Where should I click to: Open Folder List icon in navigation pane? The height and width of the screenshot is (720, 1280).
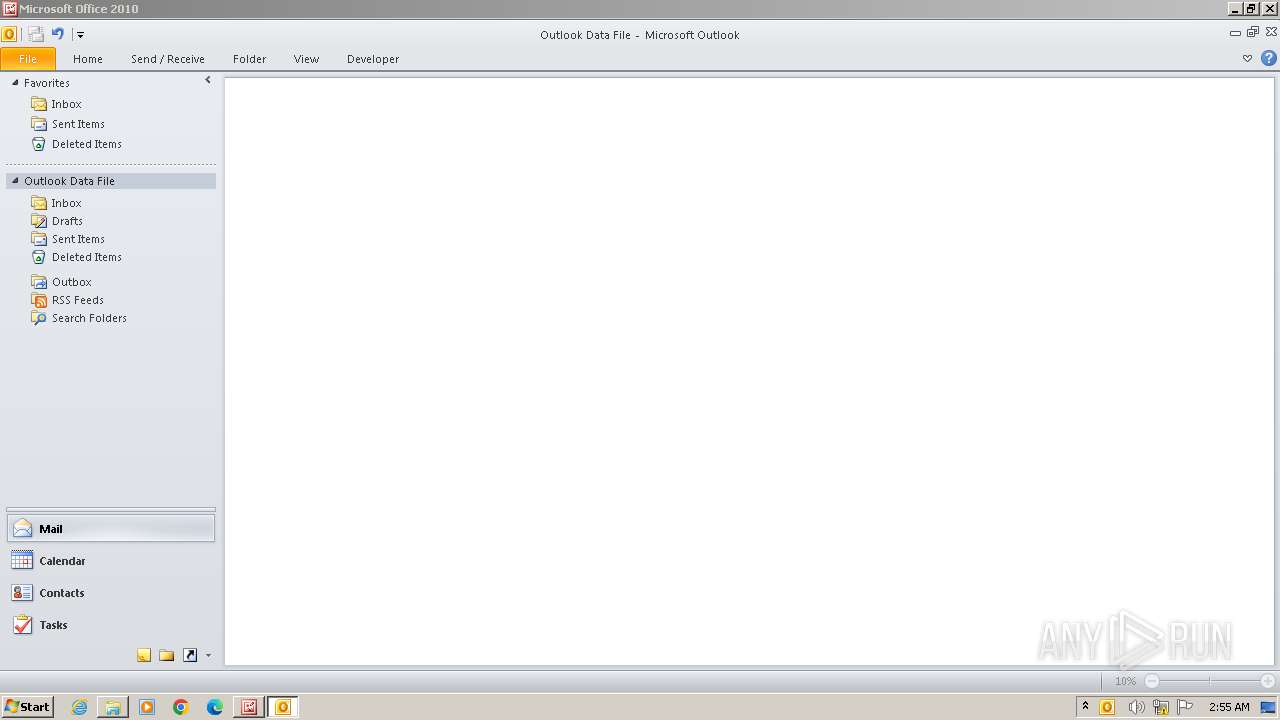coord(167,656)
